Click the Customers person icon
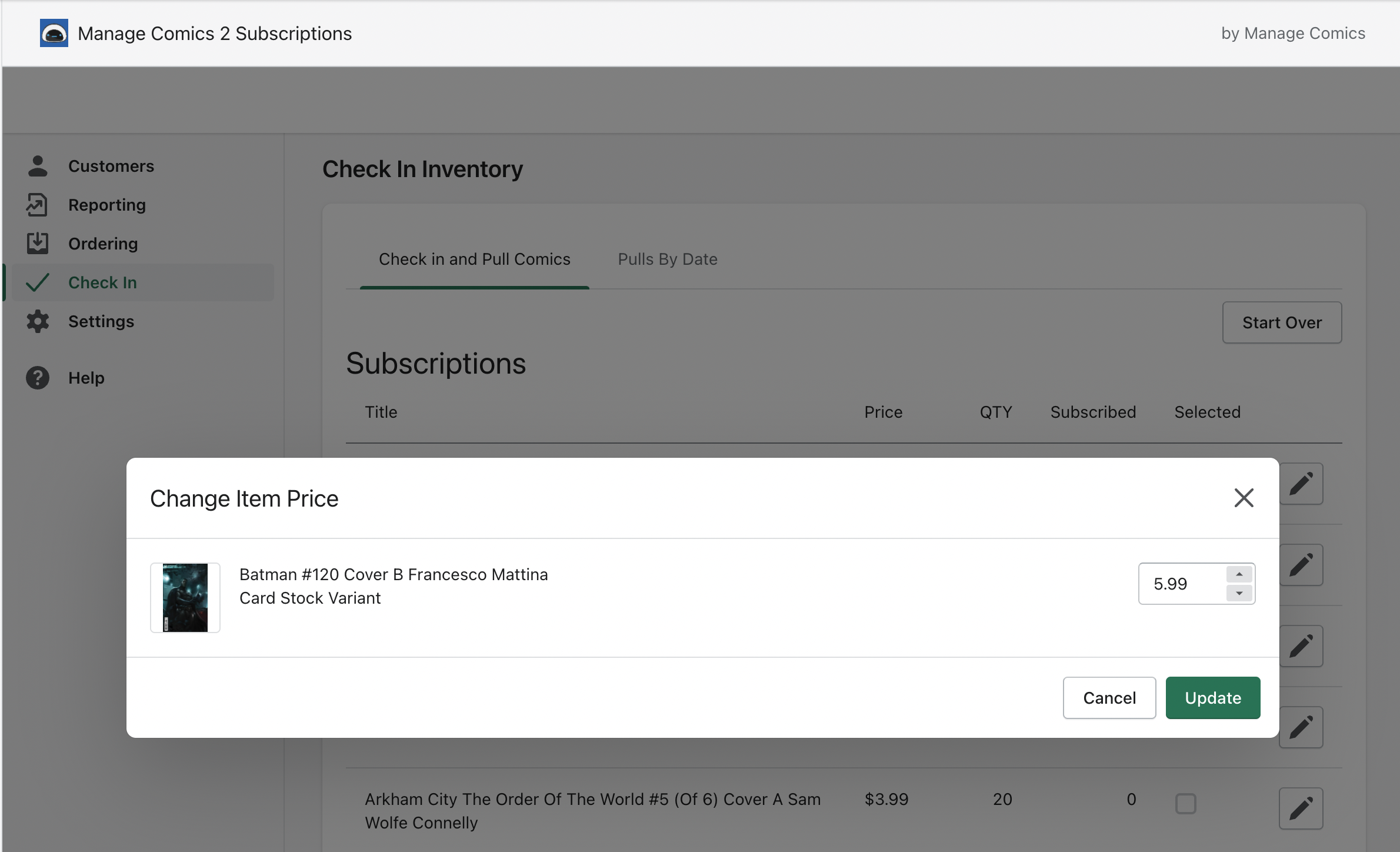The image size is (1400, 852). pos(38,166)
